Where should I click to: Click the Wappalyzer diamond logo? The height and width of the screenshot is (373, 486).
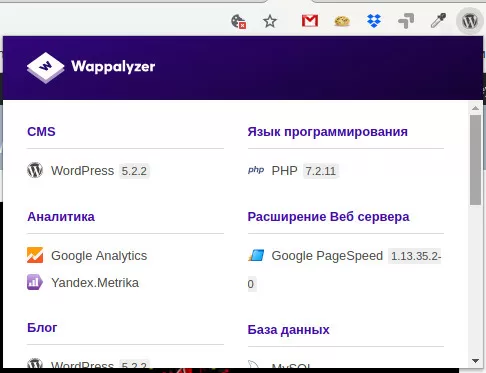click(x=46, y=67)
